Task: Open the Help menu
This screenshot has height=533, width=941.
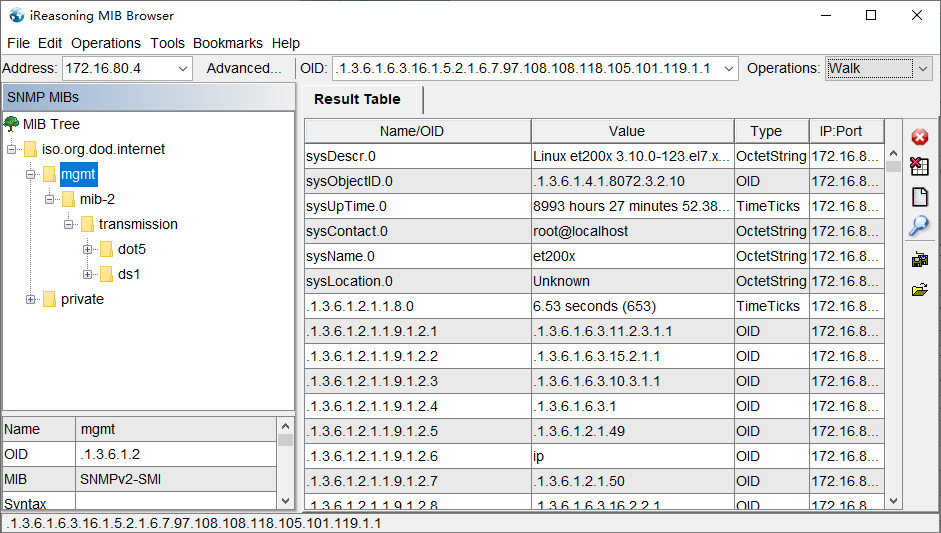Action: [x=286, y=43]
